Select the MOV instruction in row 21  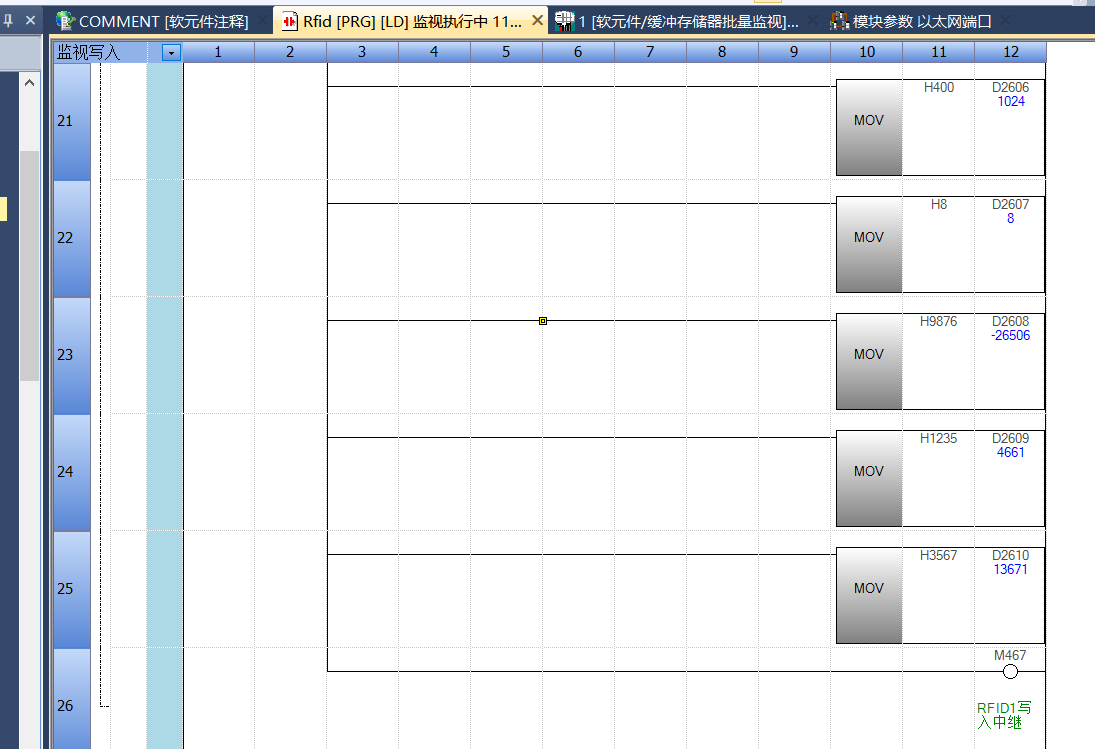point(868,120)
